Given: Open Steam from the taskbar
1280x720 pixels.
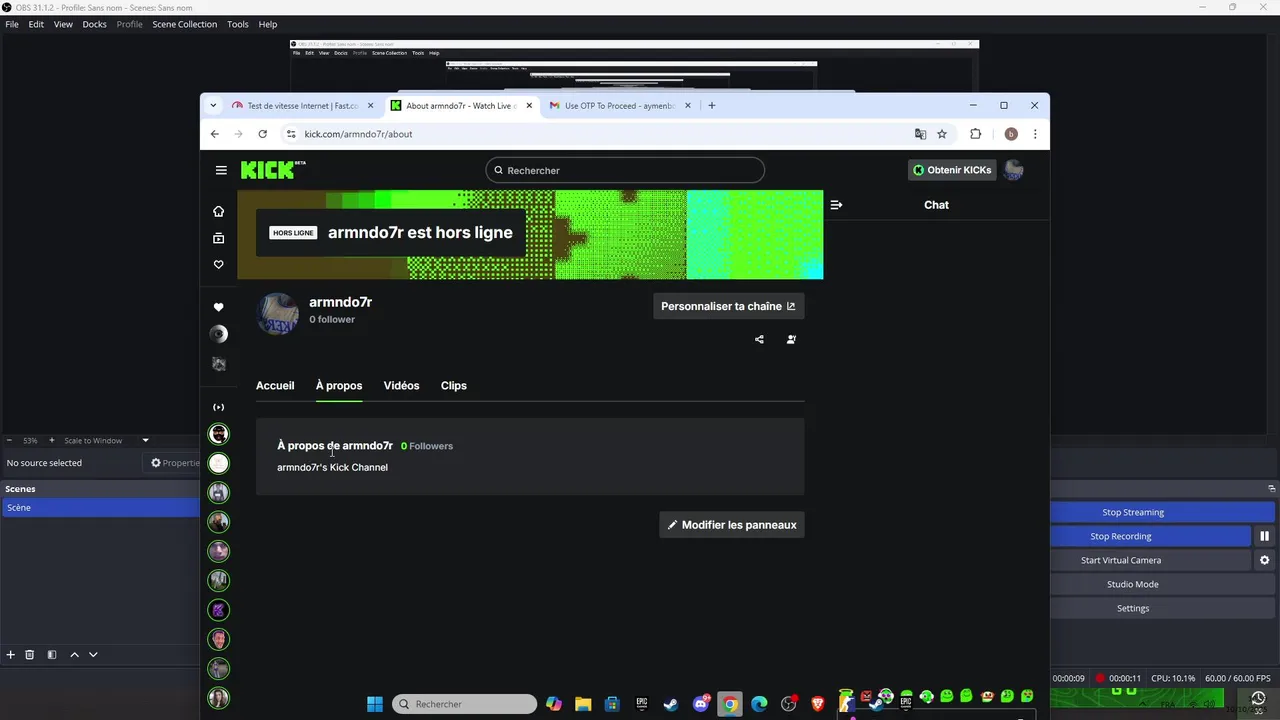Looking at the screenshot, I should click(671, 704).
